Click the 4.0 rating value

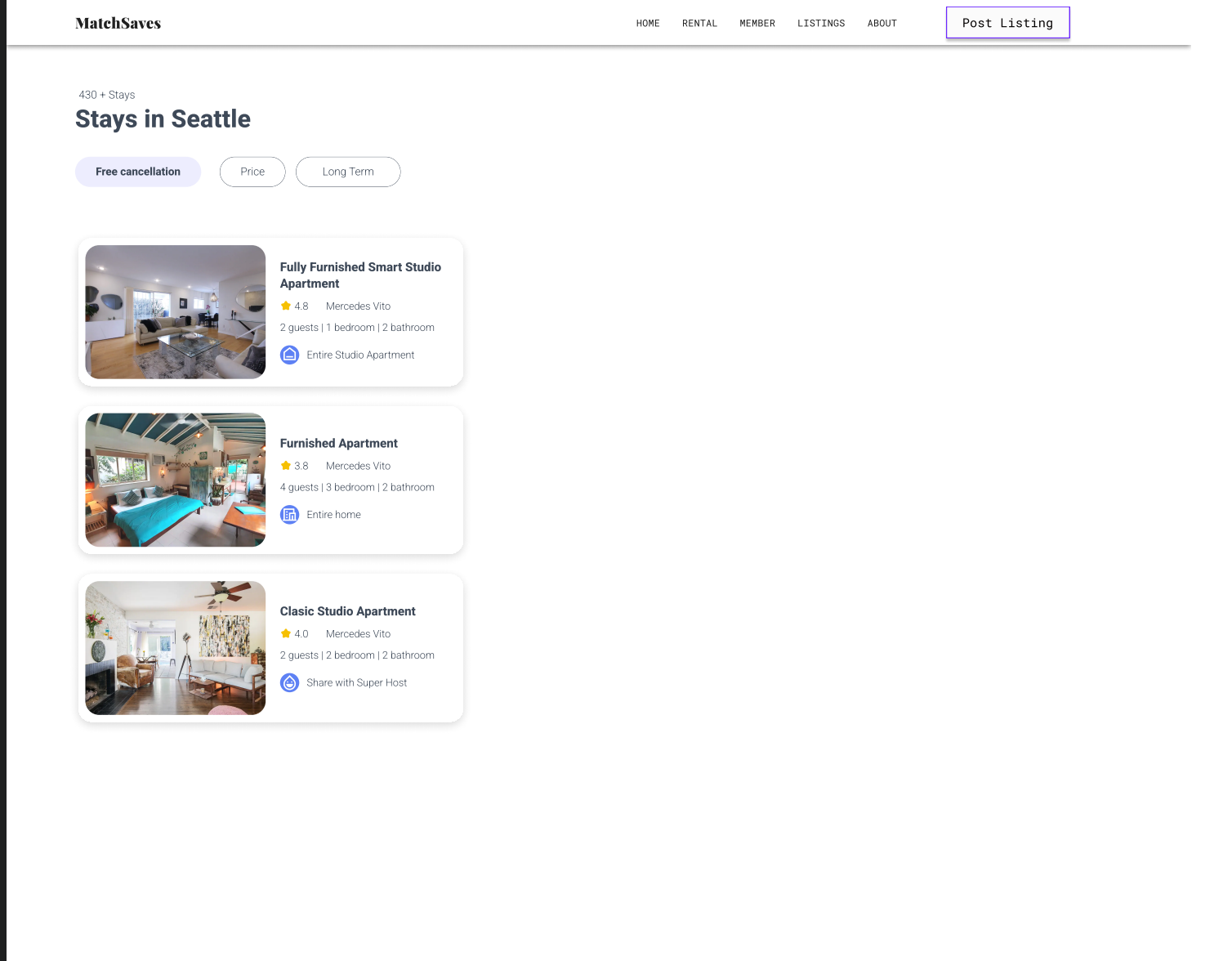(301, 634)
